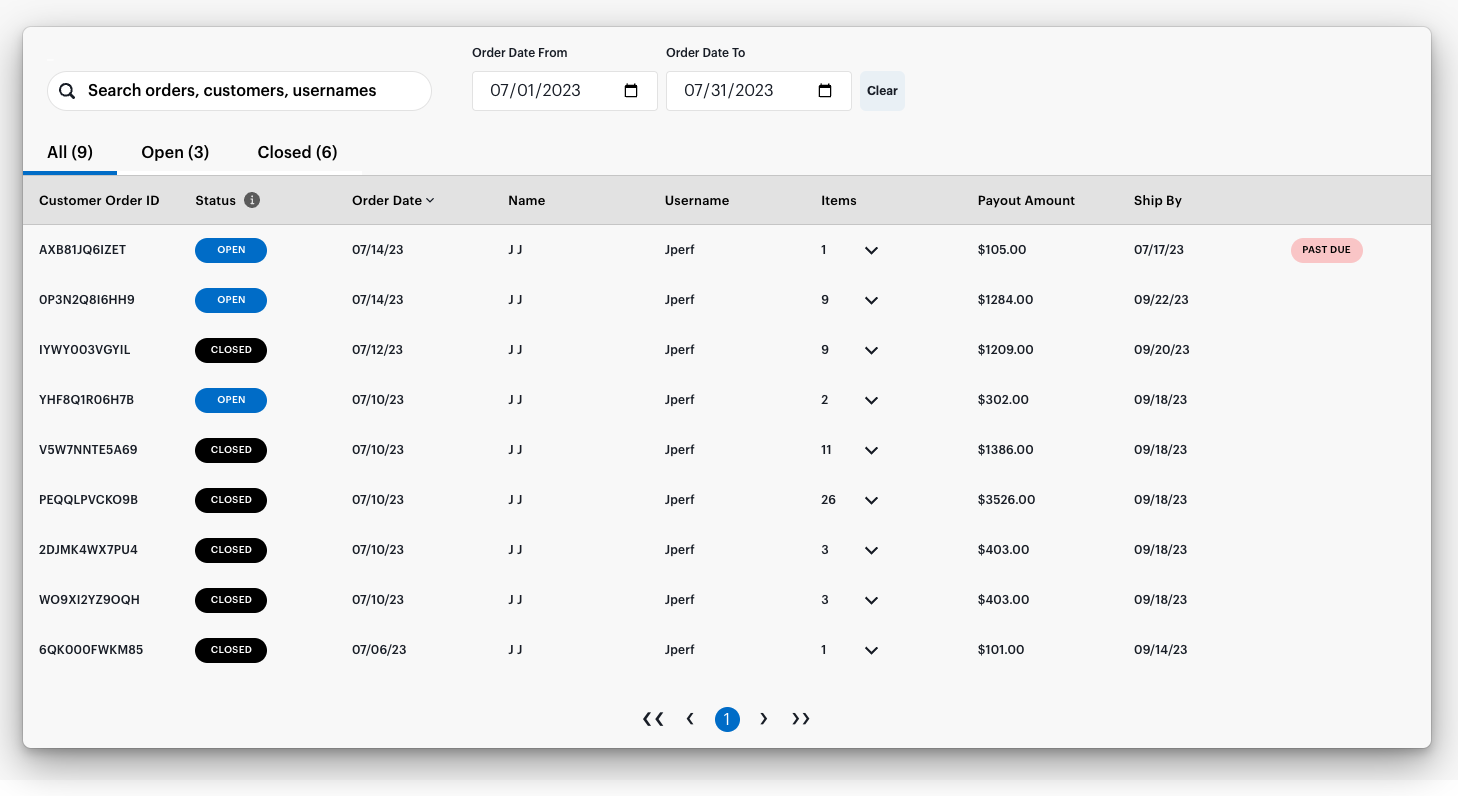Expand items for order V5W7NNTE5A69
The image size is (1458, 796).
870,450
